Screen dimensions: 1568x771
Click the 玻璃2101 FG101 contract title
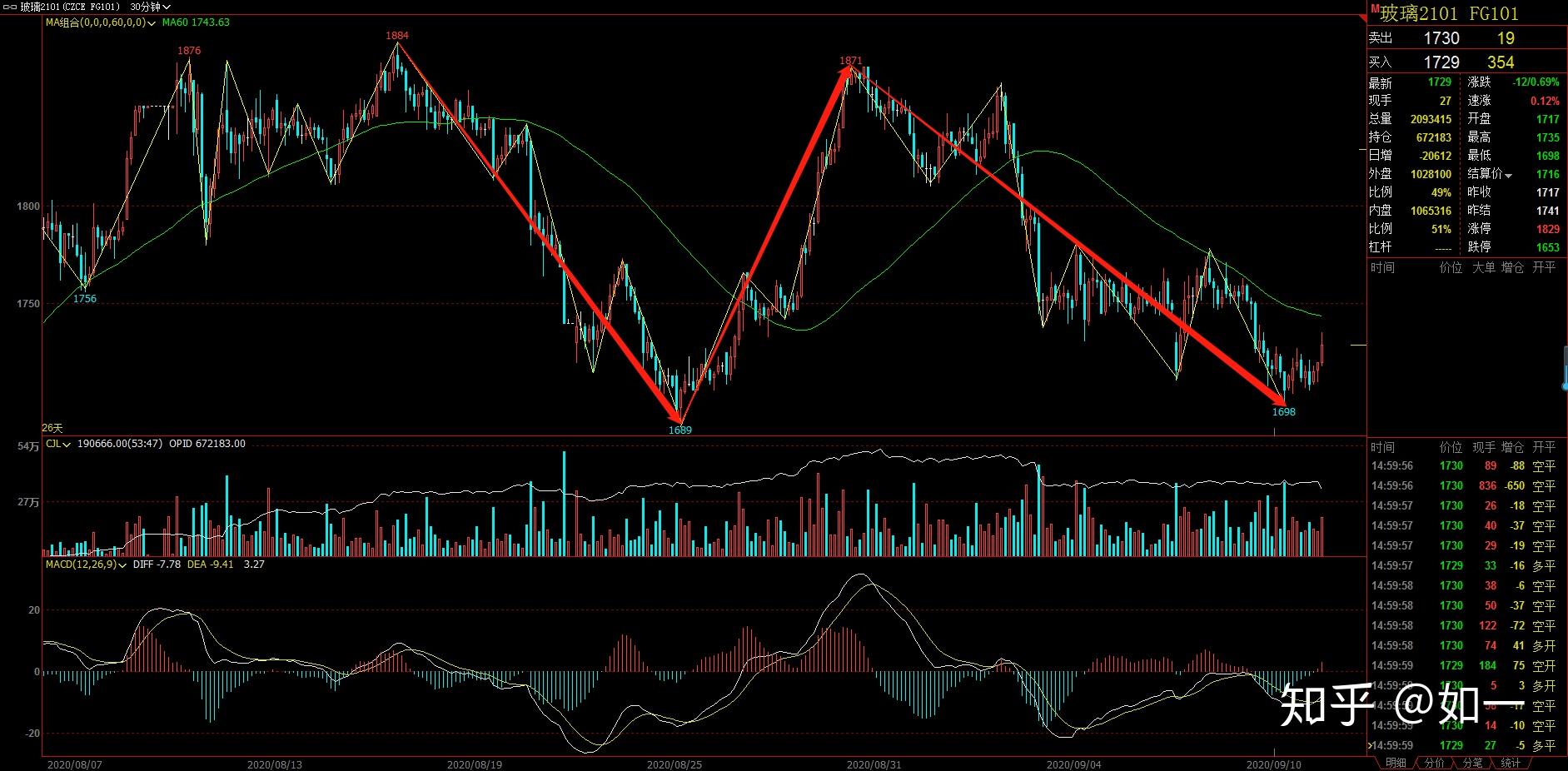[x=1449, y=13]
